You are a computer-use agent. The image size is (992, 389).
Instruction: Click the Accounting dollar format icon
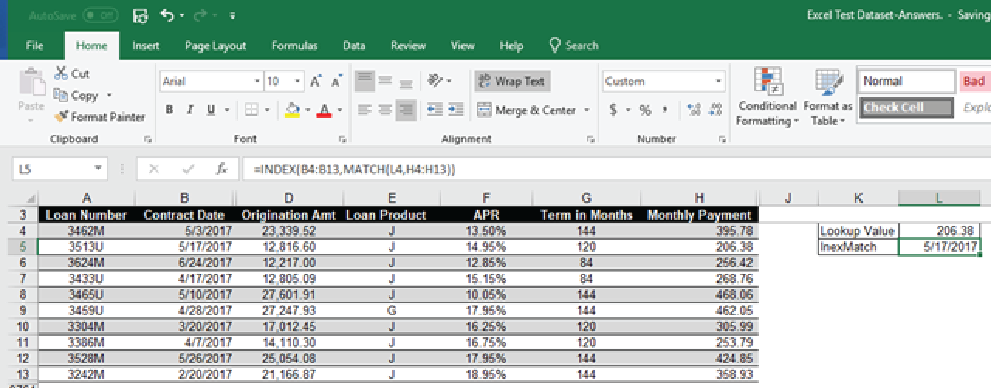[x=613, y=110]
